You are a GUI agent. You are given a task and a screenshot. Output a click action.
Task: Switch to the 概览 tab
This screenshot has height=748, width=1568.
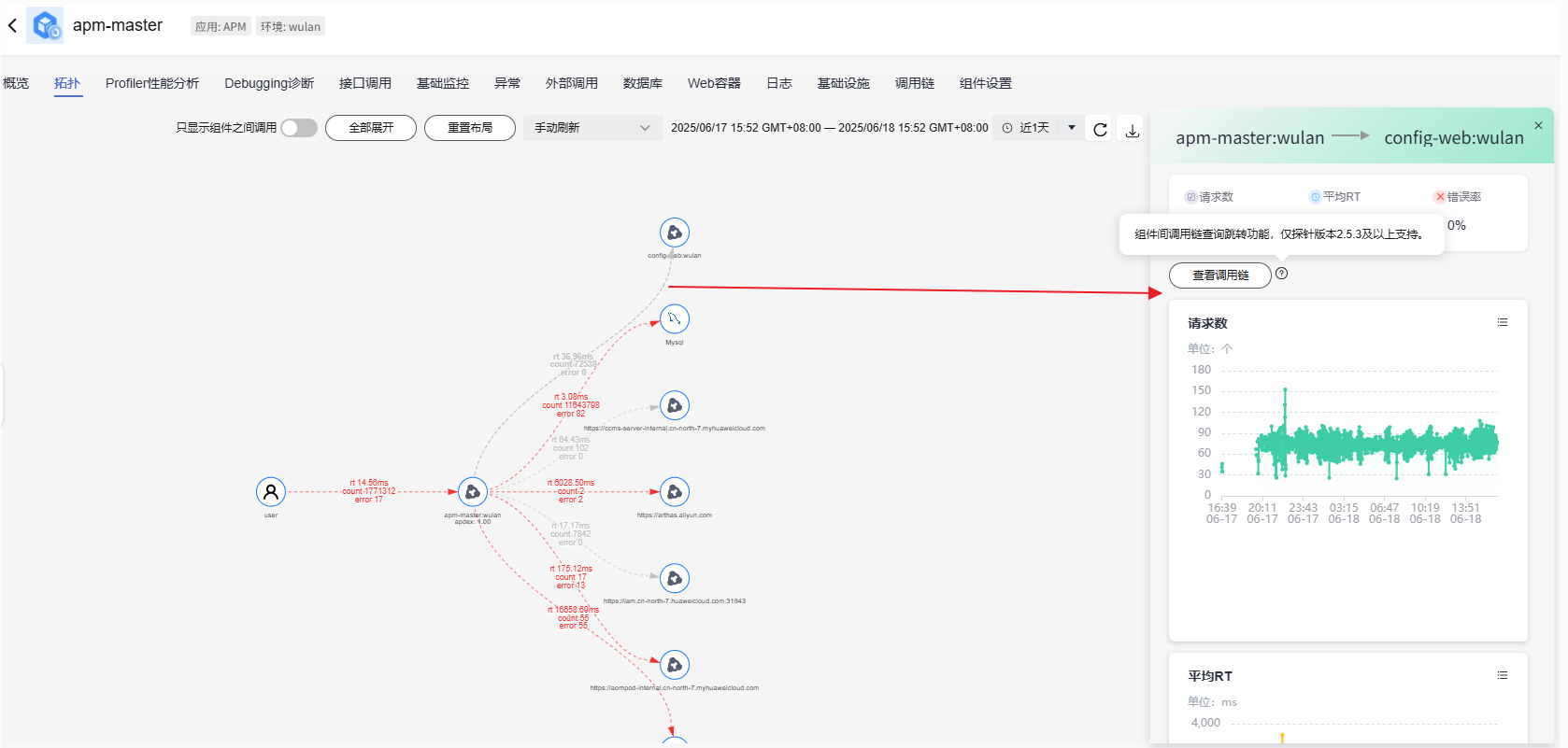[16, 83]
